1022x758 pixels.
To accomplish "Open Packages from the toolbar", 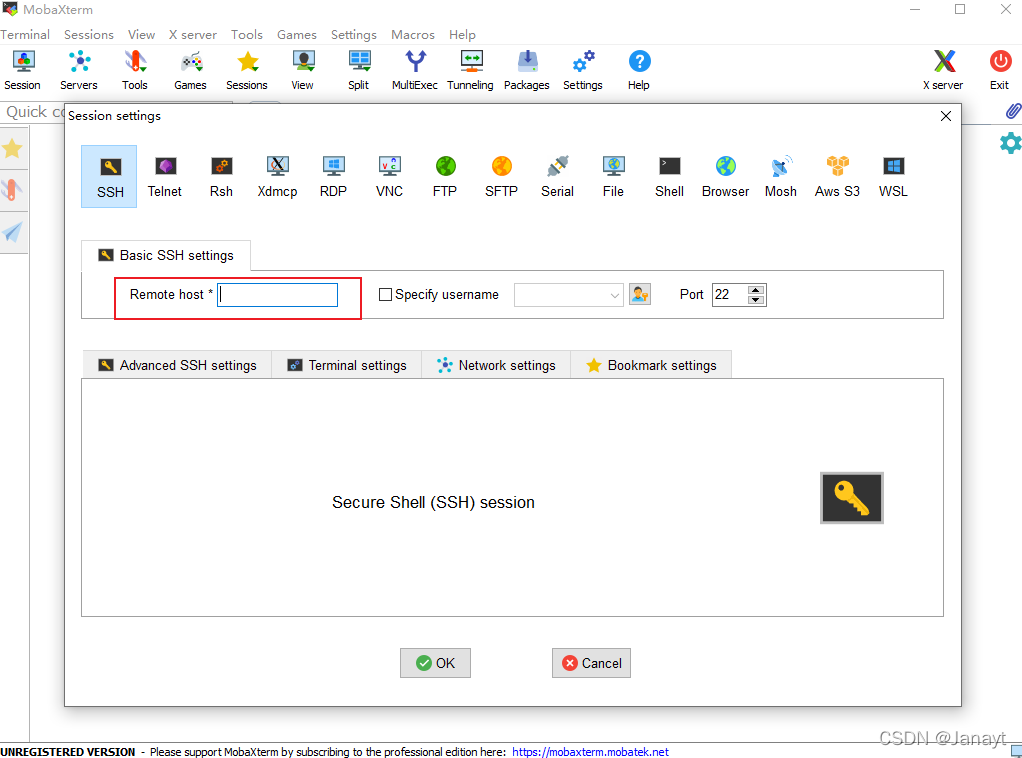I will (x=527, y=70).
